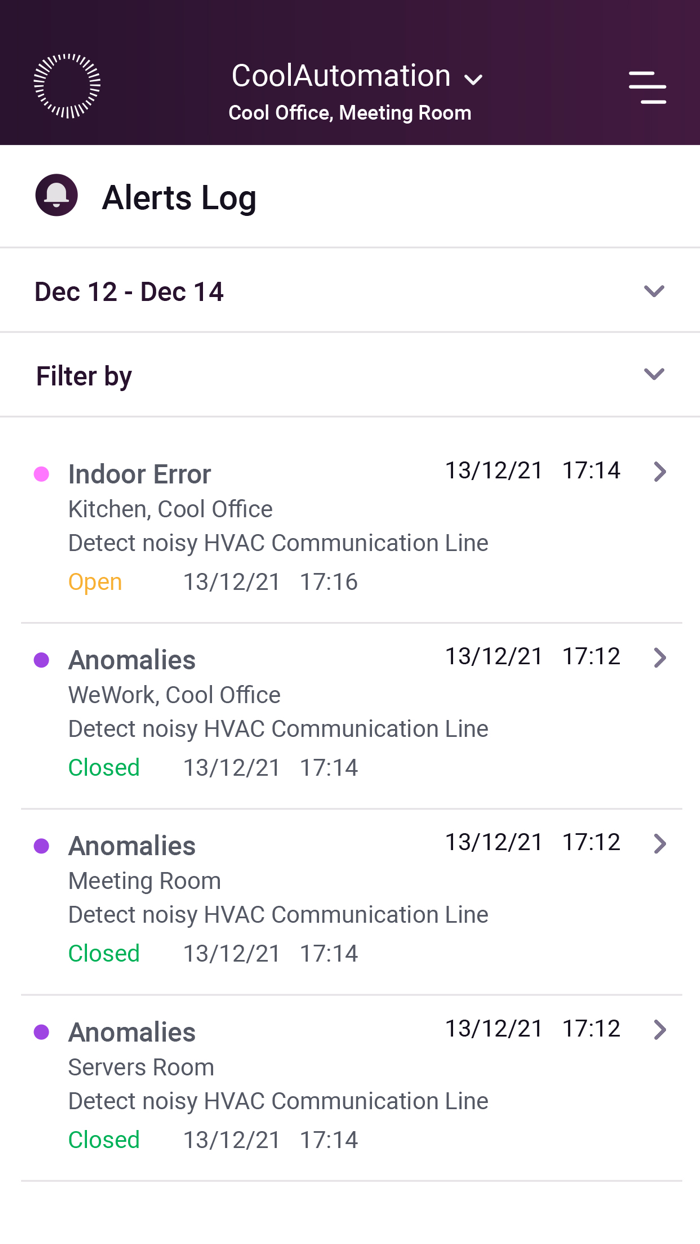
Task: Click the CoolAutomation spinner logo
Action: click(66, 85)
